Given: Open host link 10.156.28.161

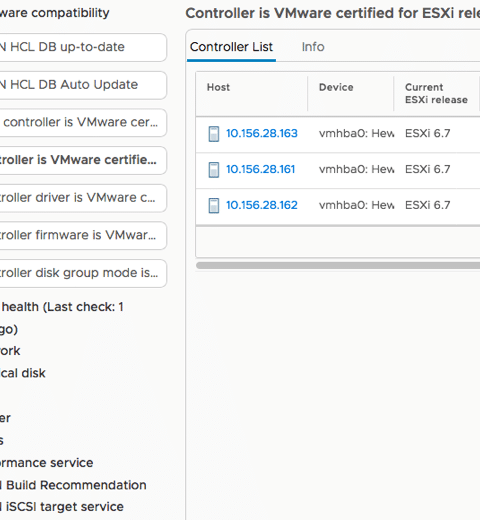Looking at the screenshot, I should [x=260, y=169].
